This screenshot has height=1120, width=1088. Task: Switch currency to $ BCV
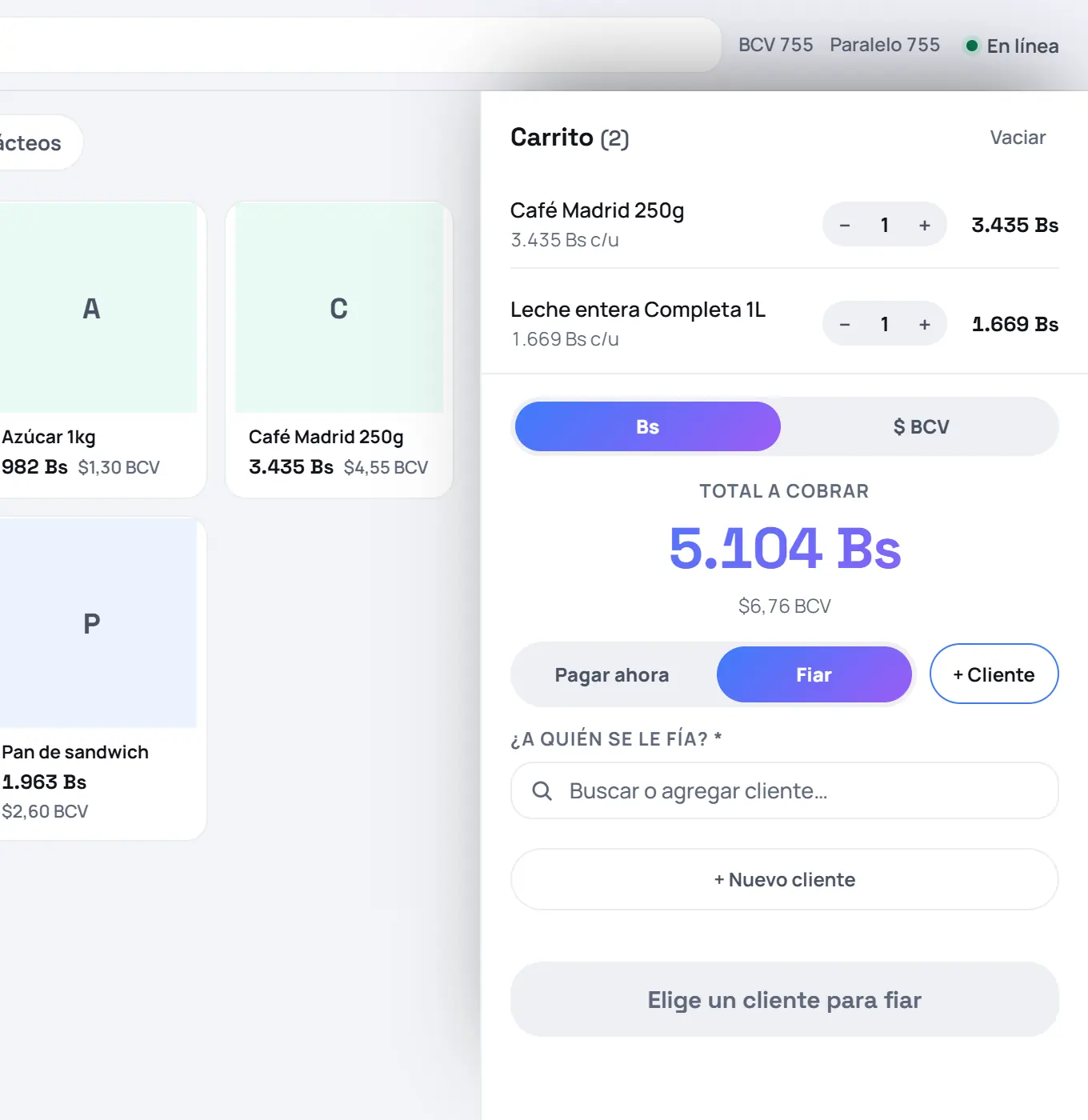tap(921, 426)
